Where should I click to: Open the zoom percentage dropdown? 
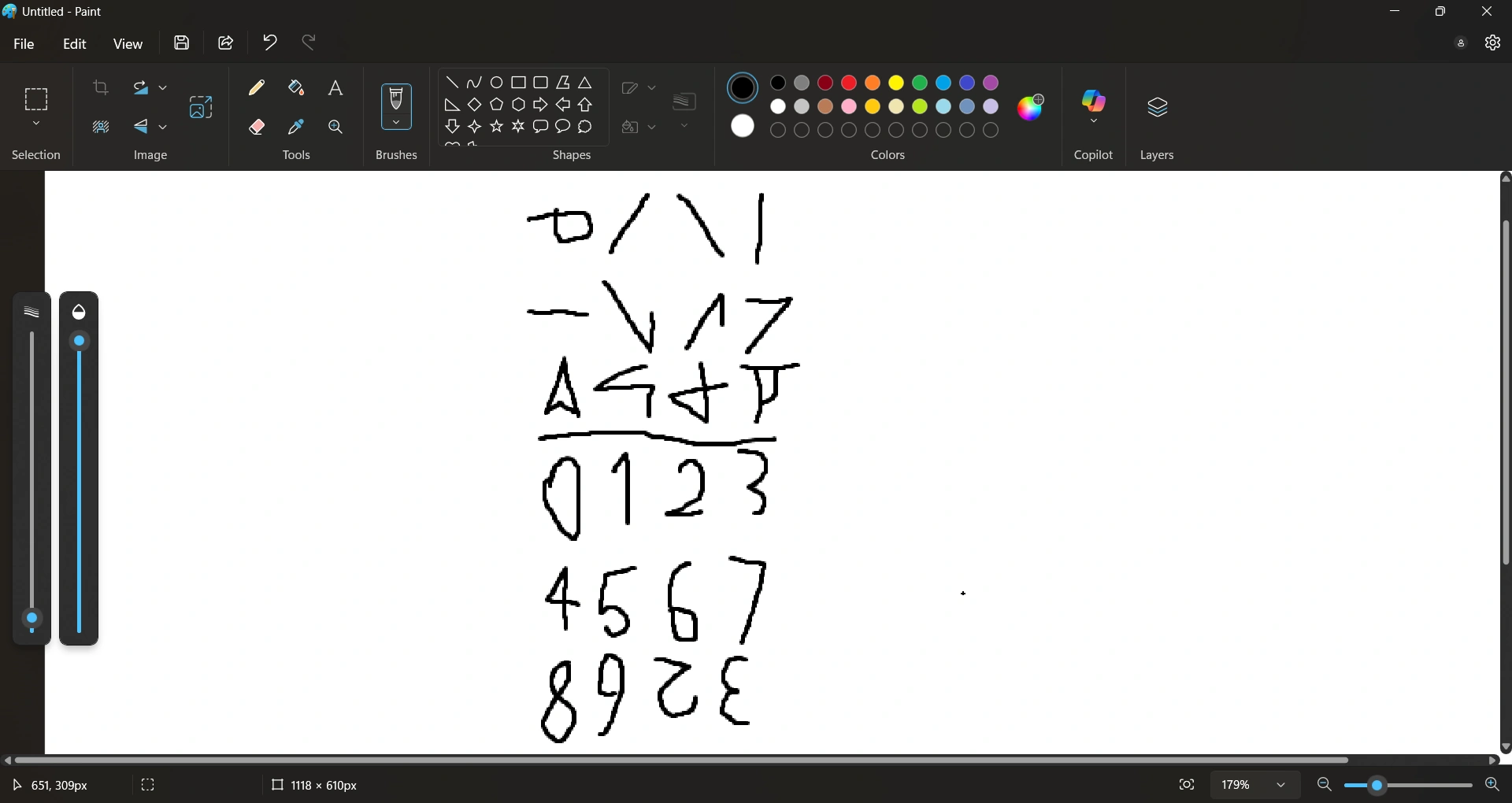pyautogui.click(x=1278, y=785)
